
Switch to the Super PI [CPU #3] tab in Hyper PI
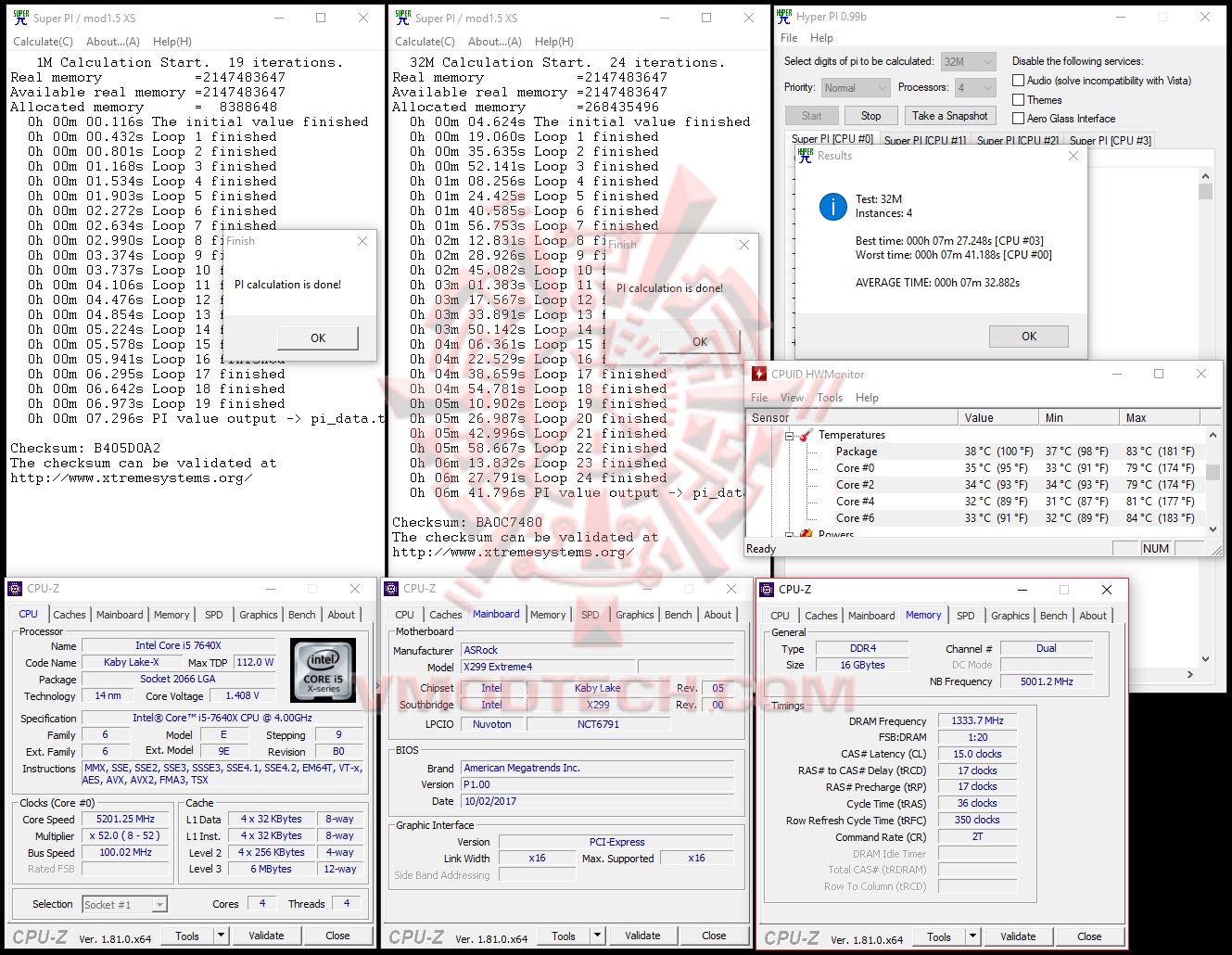click(x=1111, y=140)
